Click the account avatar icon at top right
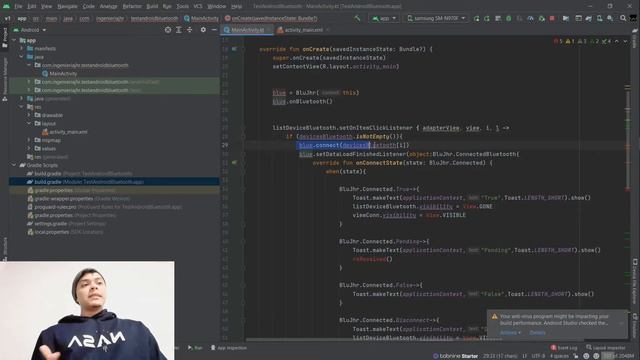 (x=633, y=18)
